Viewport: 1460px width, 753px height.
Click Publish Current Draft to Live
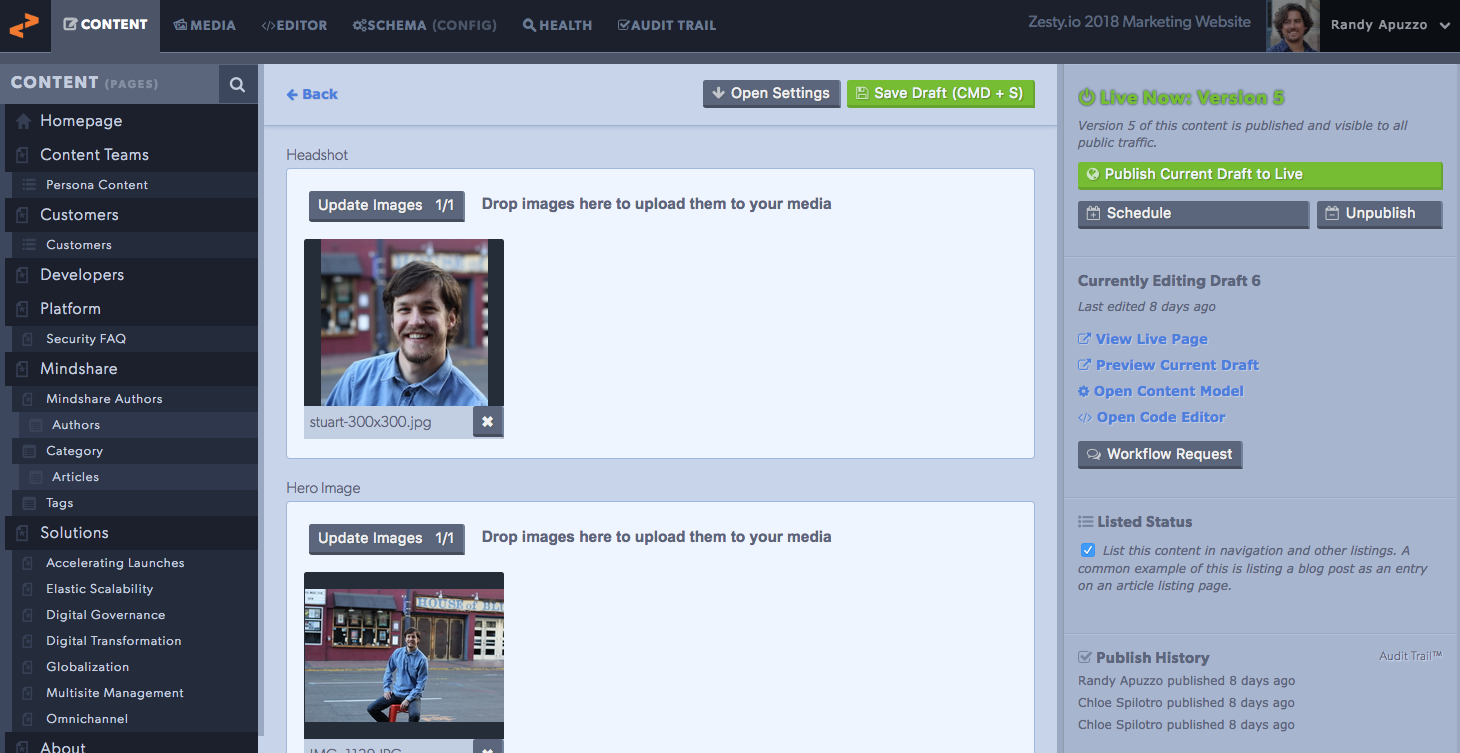pos(1260,175)
